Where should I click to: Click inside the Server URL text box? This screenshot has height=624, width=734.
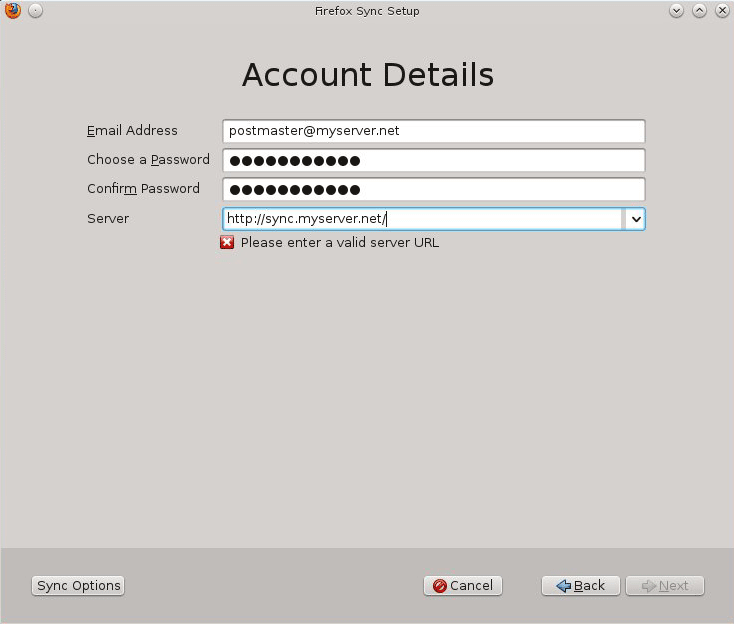[422, 219]
